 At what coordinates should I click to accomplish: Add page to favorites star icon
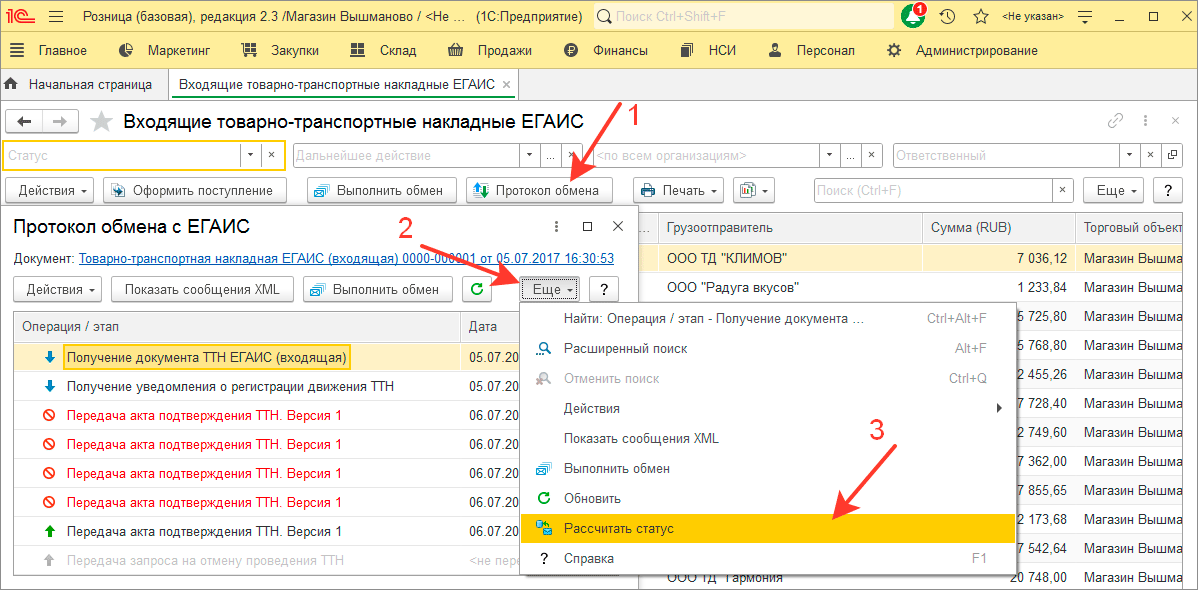(102, 122)
